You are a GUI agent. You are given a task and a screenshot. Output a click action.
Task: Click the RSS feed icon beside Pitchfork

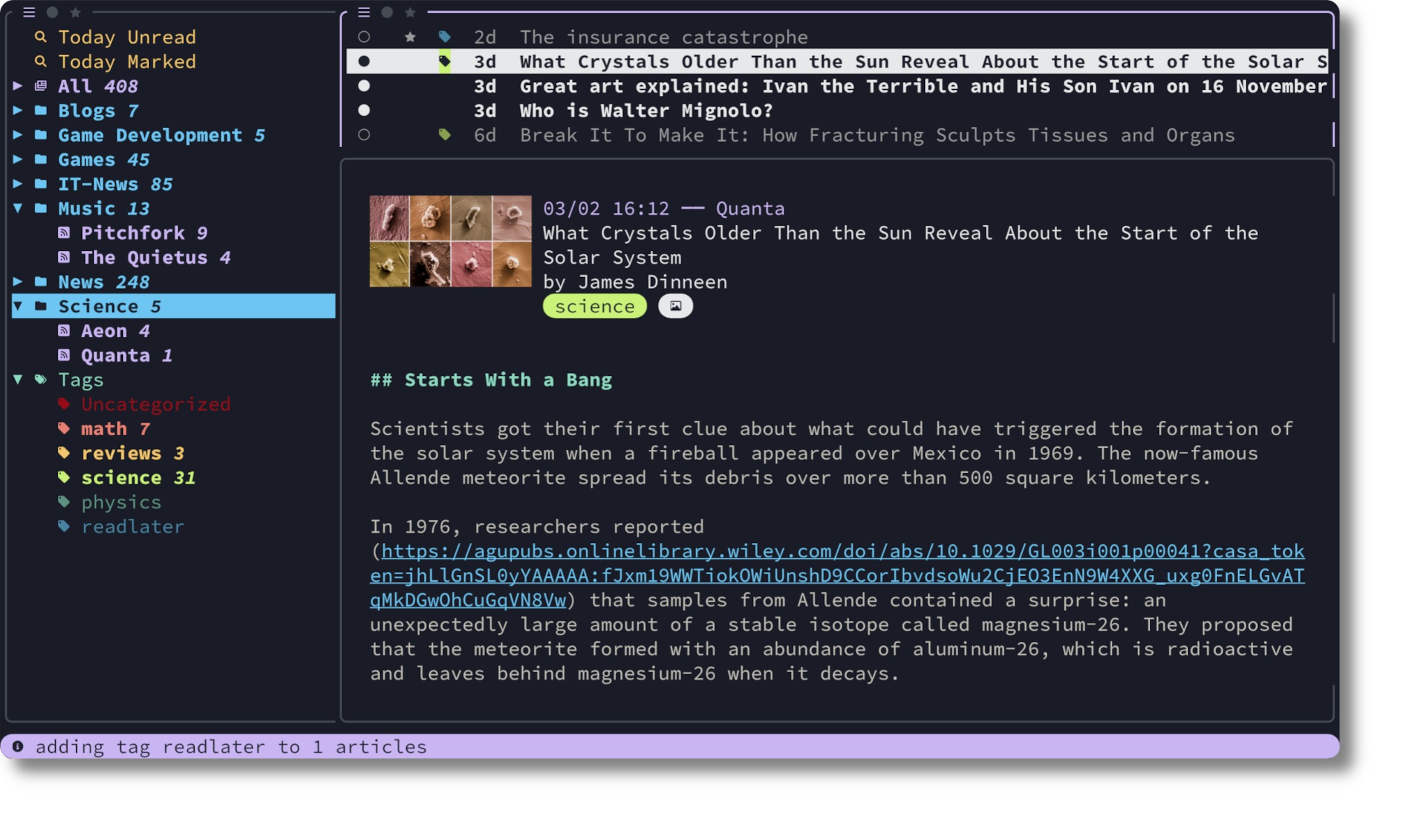coord(64,233)
